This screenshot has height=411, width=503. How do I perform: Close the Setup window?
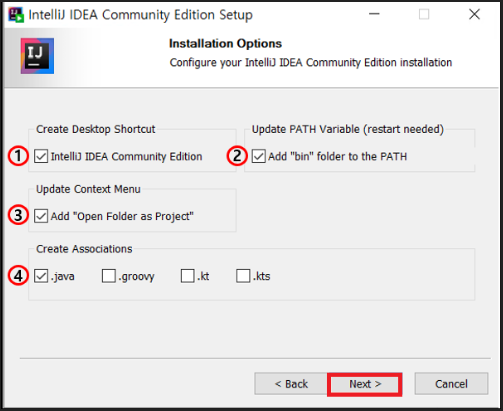(474, 14)
